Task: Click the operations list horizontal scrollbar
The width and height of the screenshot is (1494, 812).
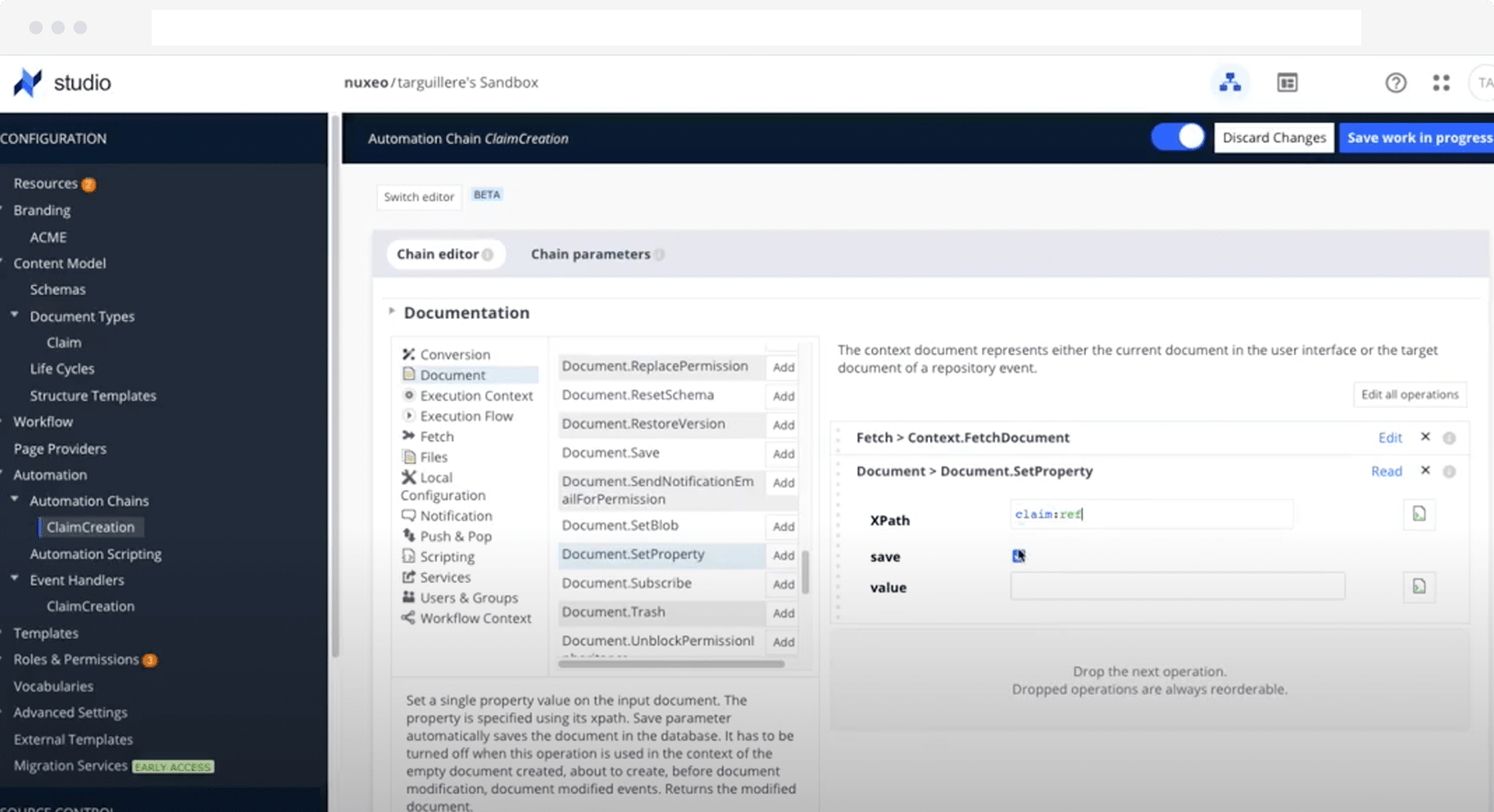Action: (x=672, y=663)
